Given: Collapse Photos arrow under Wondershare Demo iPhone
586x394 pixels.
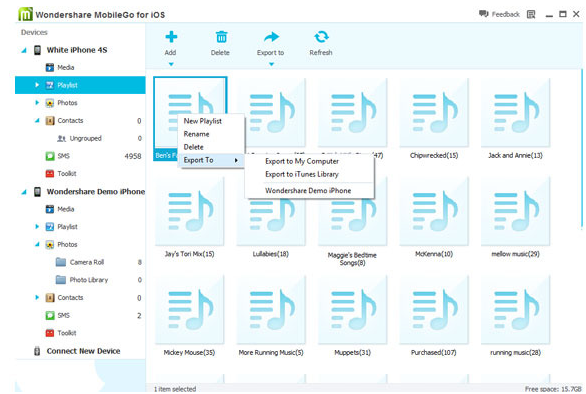Looking at the screenshot, I should pyautogui.click(x=37, y=244).
